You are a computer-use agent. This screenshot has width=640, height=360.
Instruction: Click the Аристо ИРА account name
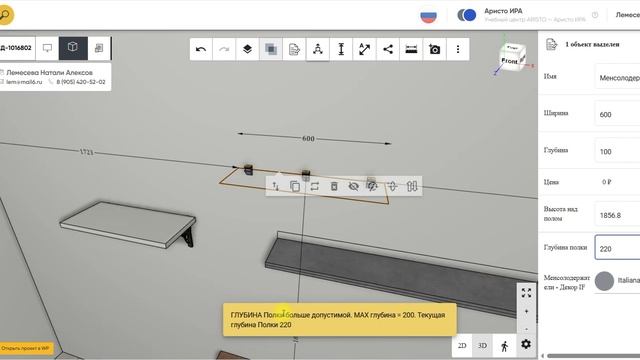point(503,11)
